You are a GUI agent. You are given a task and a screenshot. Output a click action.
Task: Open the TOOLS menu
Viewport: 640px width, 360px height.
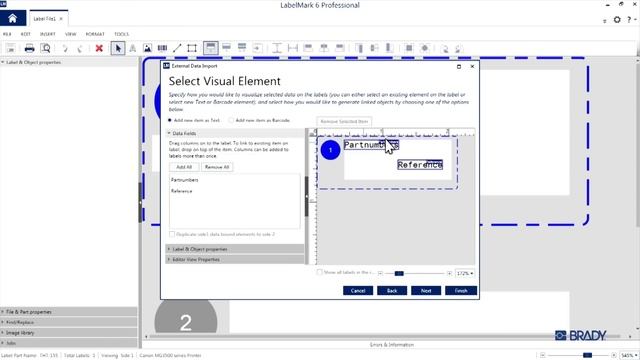pos(122,34)
